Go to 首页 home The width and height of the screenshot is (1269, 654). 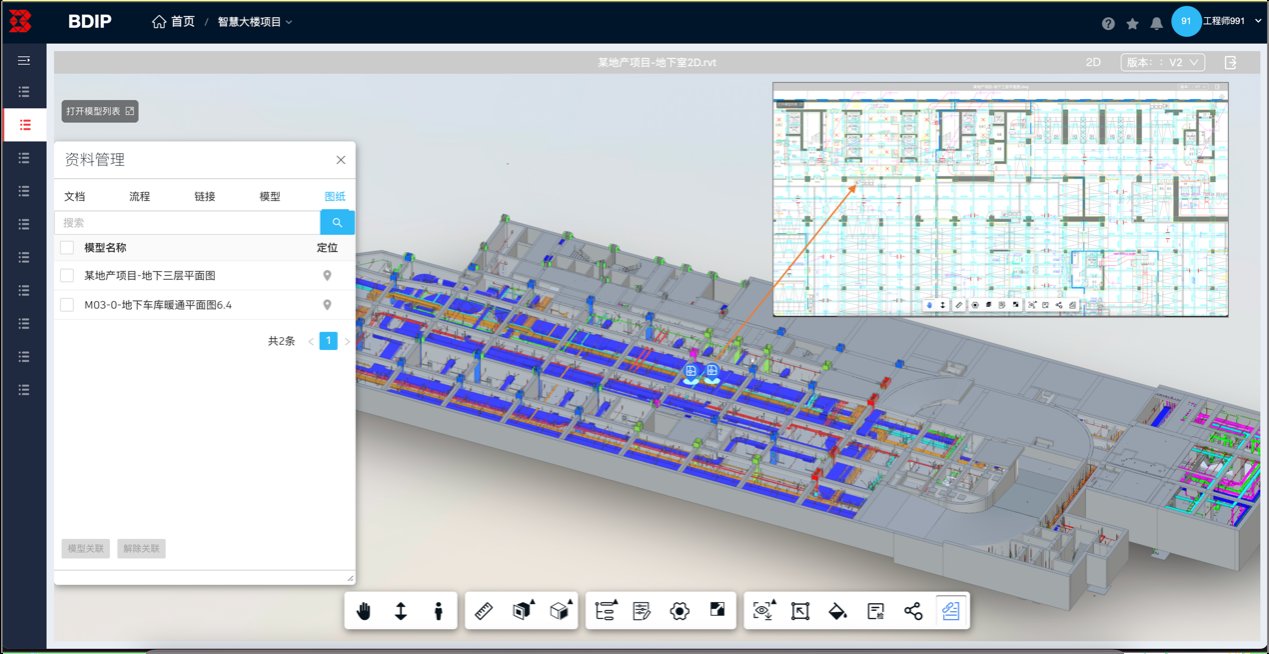[x=173, y=22]
